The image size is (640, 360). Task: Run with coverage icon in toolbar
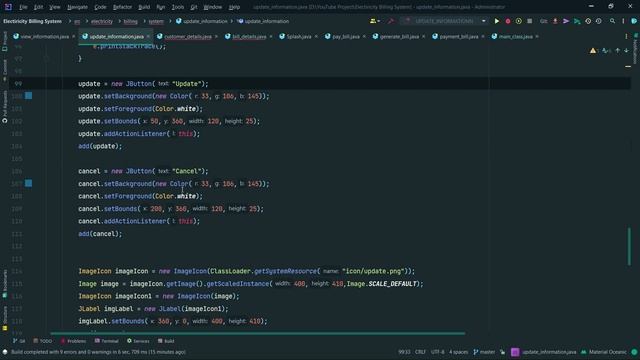point(518,21)
